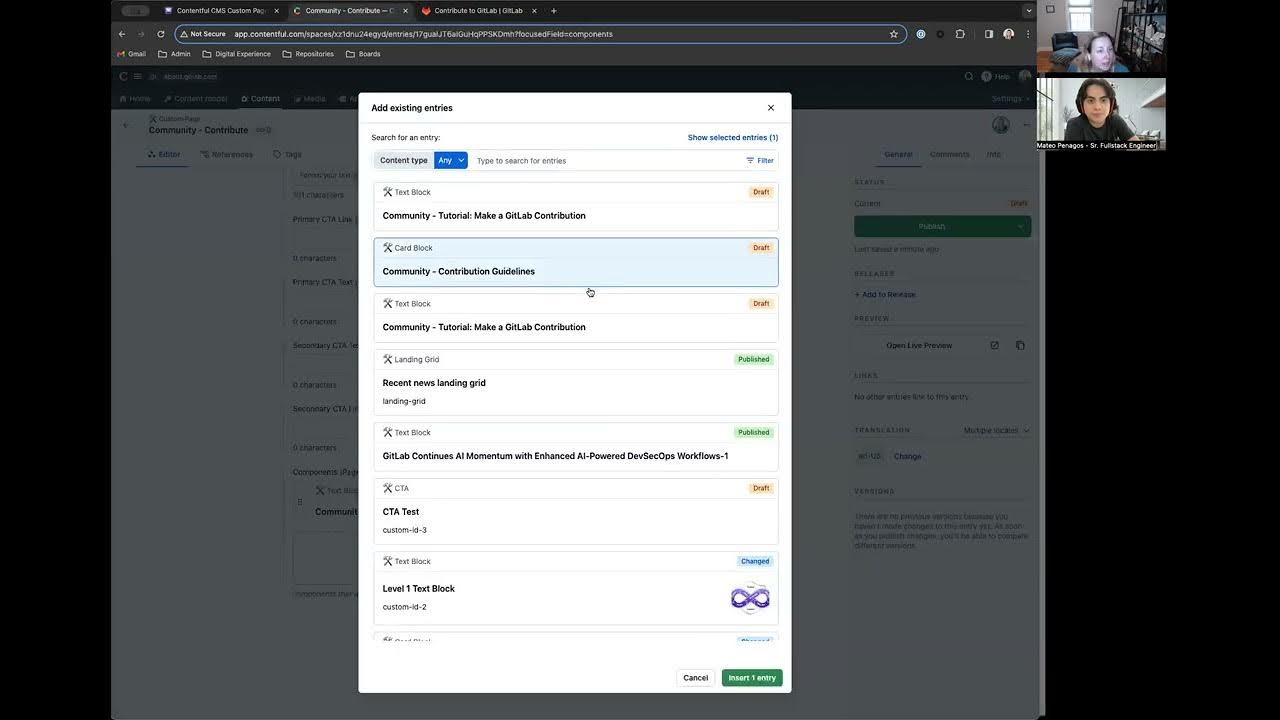Click the Publish button
The width and height of the screenshot is (1280, 720).
pos(932,226)
